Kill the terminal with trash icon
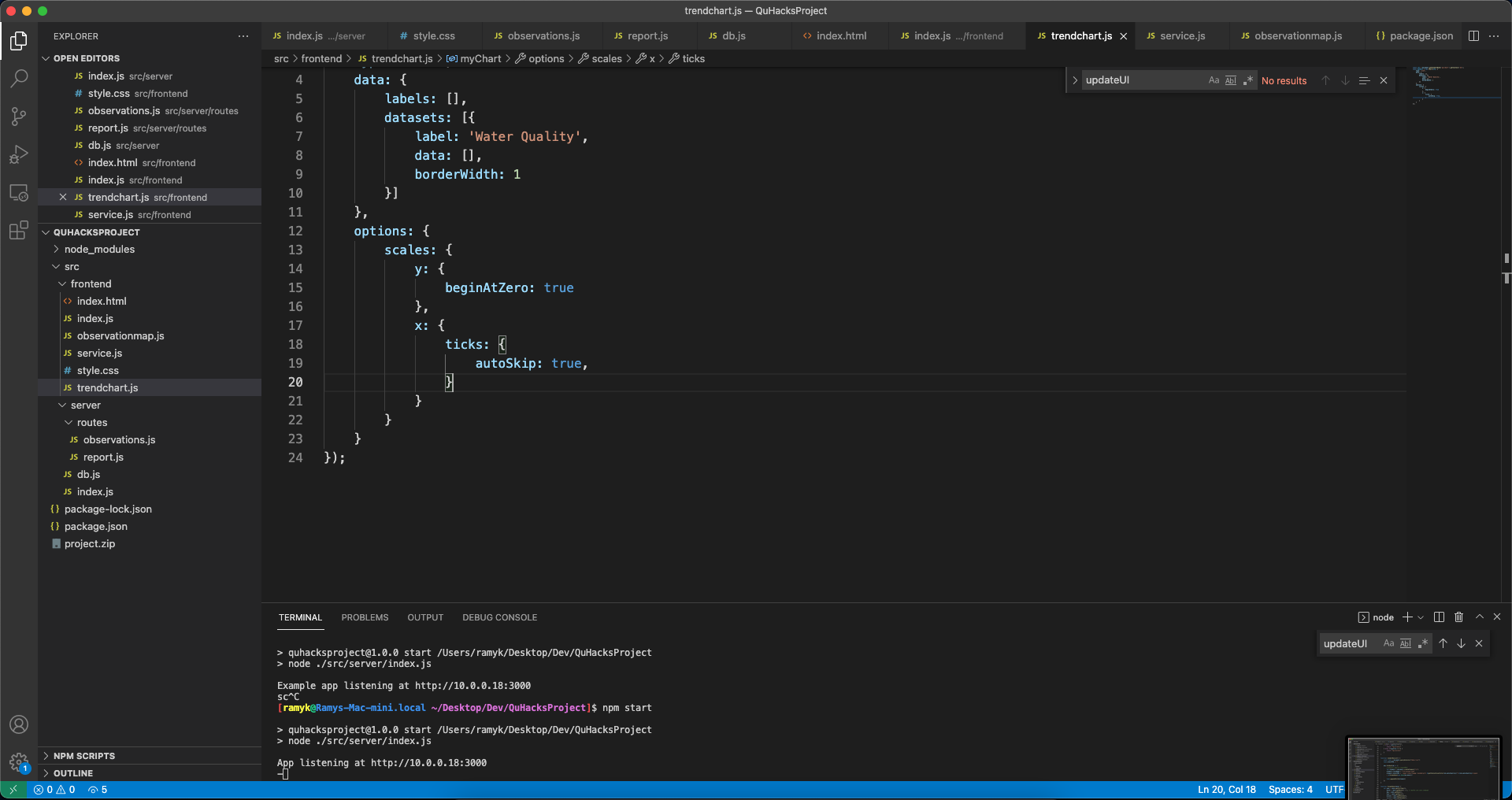The width and height of the screenshot is (1512, 800). (x=1458, y=617)
